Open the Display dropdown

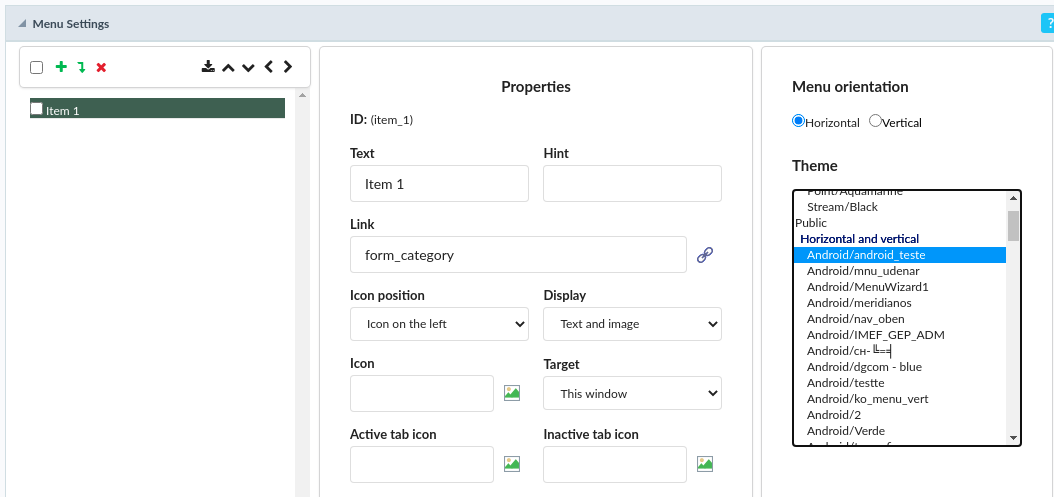[x=632, y=324]
